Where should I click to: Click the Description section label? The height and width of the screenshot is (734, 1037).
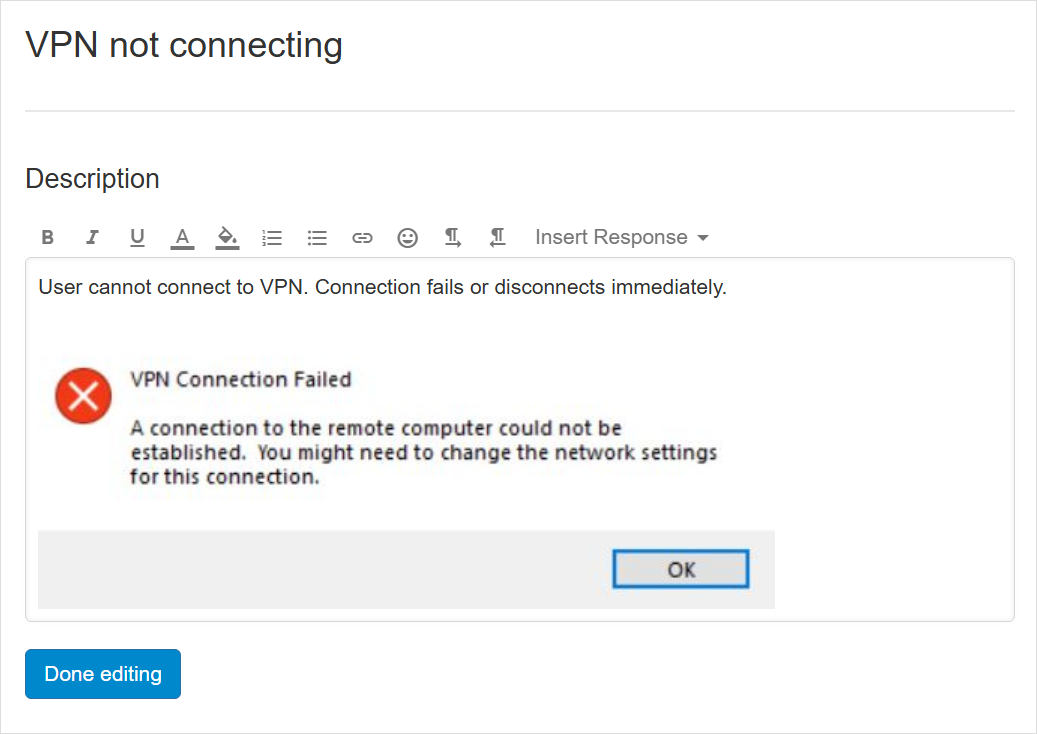(x=92, y=179)
